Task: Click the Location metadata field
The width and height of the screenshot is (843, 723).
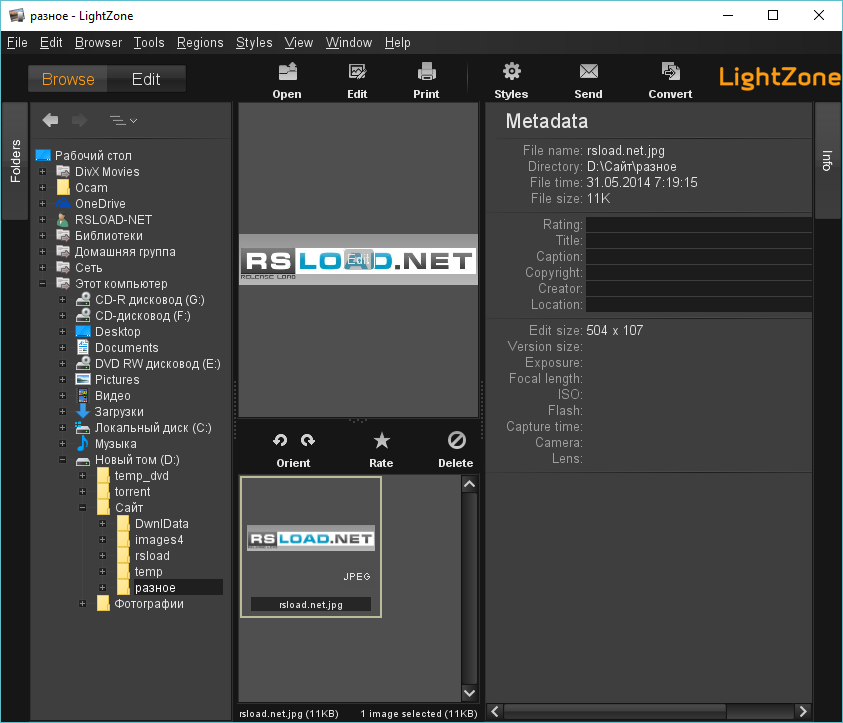Action: click(698, 304)
